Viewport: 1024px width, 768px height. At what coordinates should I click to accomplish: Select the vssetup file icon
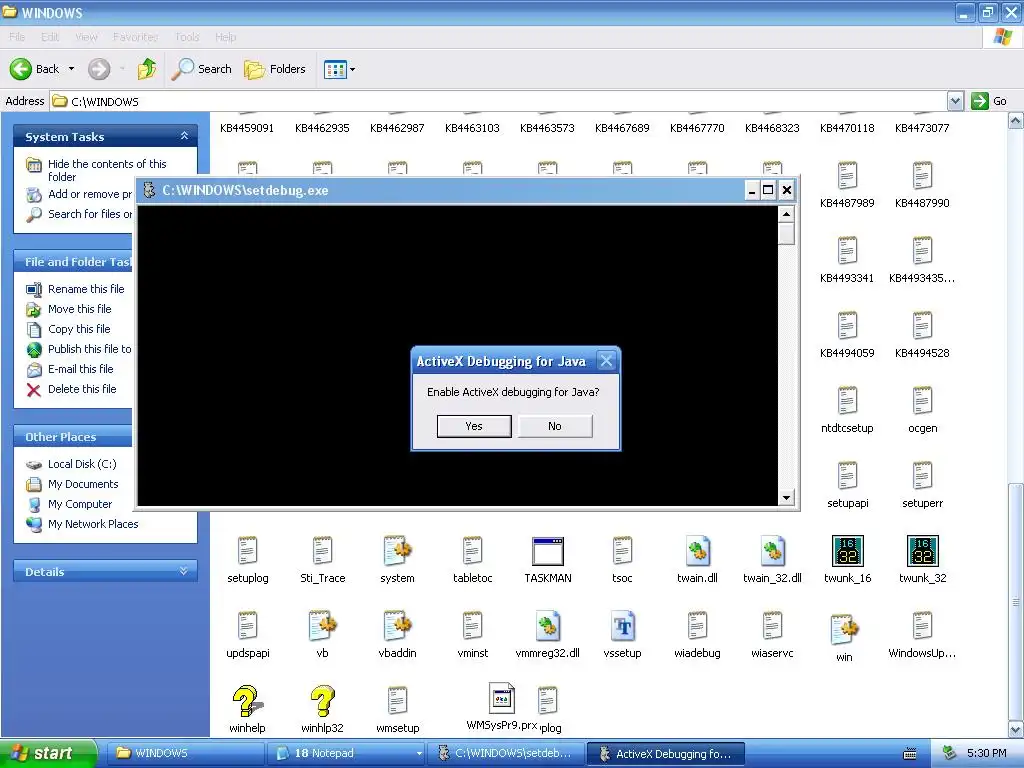[622, 626]
